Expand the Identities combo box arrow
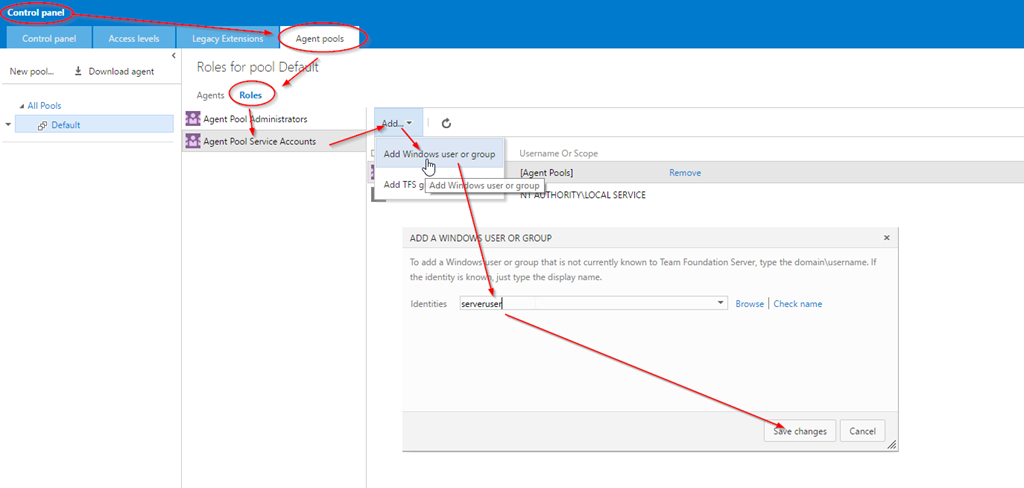Image resolution: width=1024 pixels, height=488 pixels. pos(721,303)
